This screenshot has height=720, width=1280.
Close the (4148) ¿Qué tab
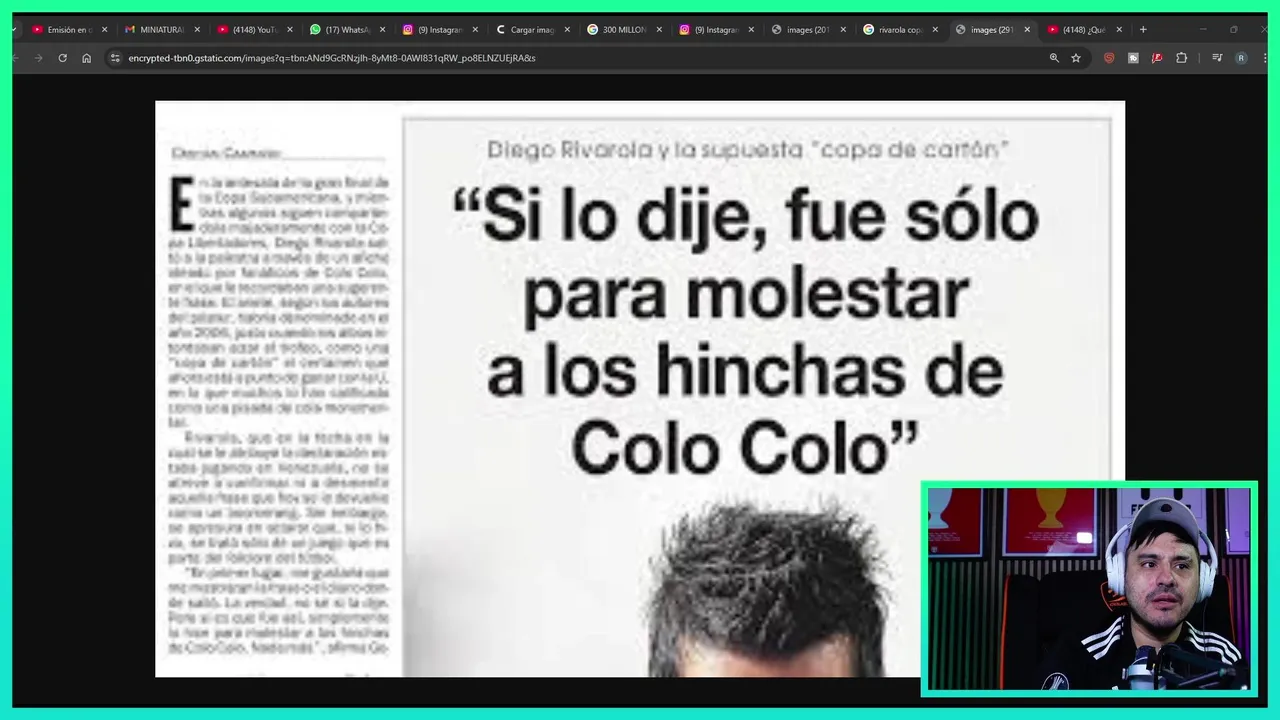[1119, 30]
